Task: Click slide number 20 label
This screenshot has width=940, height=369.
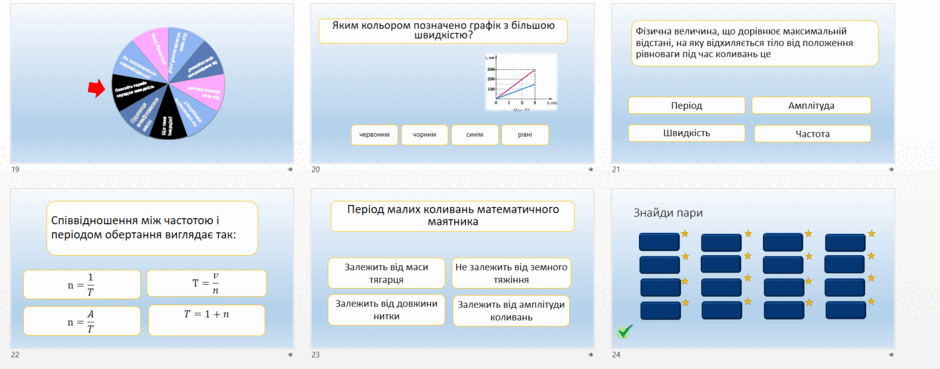Action: pos(316,170)
